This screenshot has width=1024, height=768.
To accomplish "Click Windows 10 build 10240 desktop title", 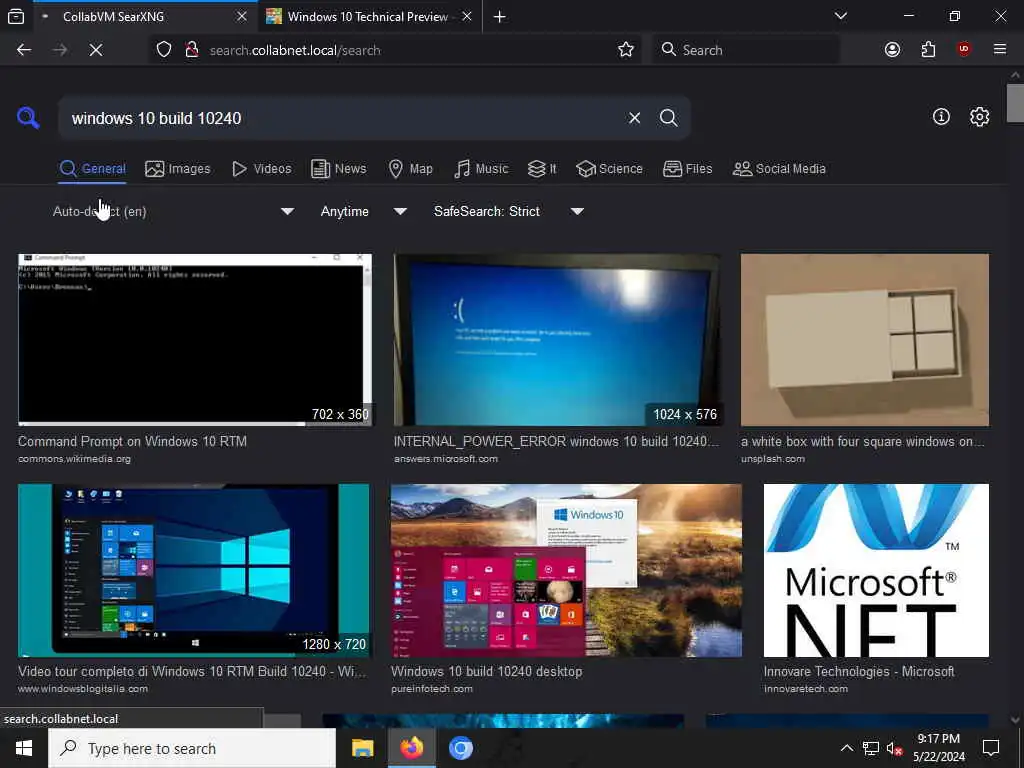I will 487,671.
